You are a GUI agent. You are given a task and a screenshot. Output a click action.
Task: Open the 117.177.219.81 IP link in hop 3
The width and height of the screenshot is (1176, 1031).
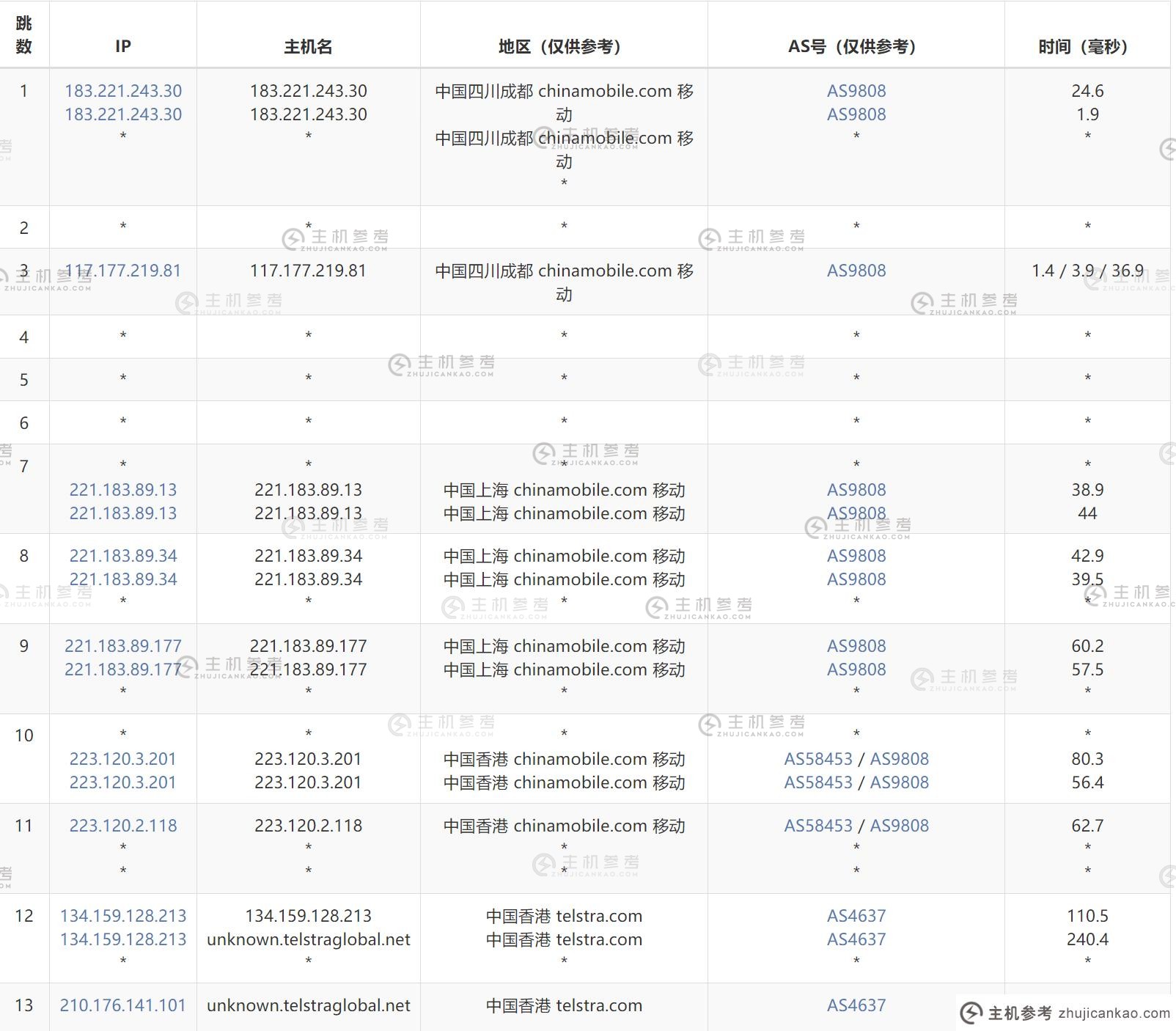click(x=123, y=271)
